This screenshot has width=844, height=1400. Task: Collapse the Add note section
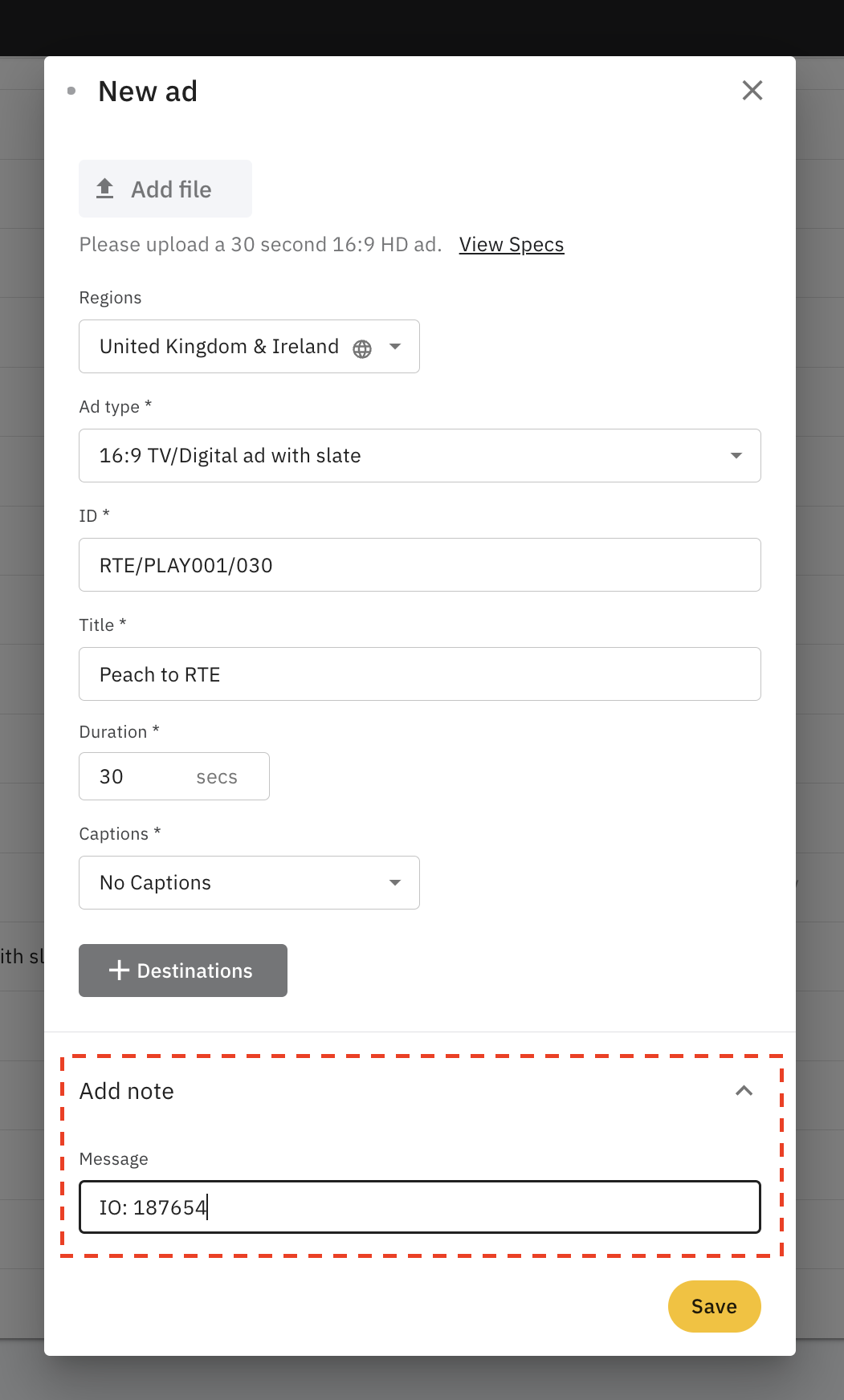(x=744, y=1091)
